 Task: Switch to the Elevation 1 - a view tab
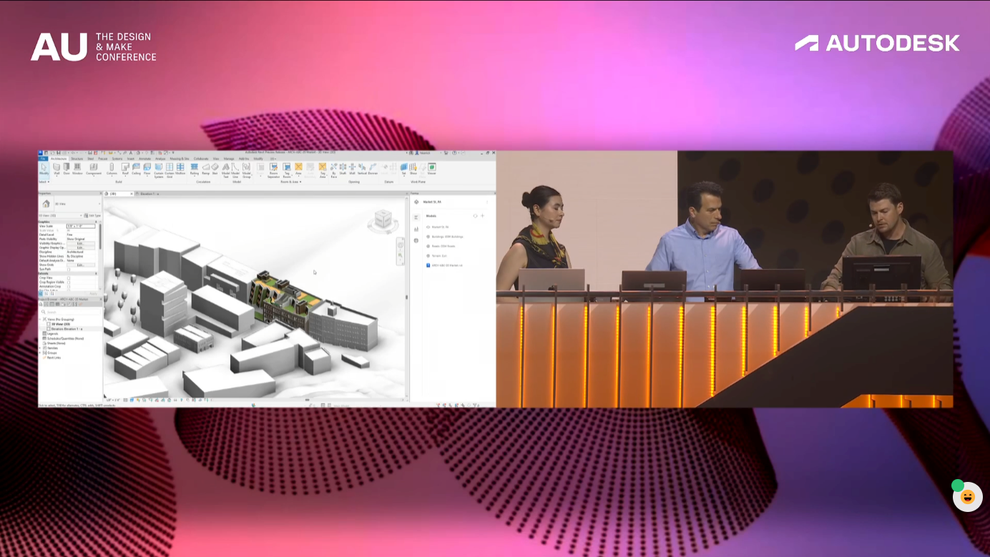(148, 194)
